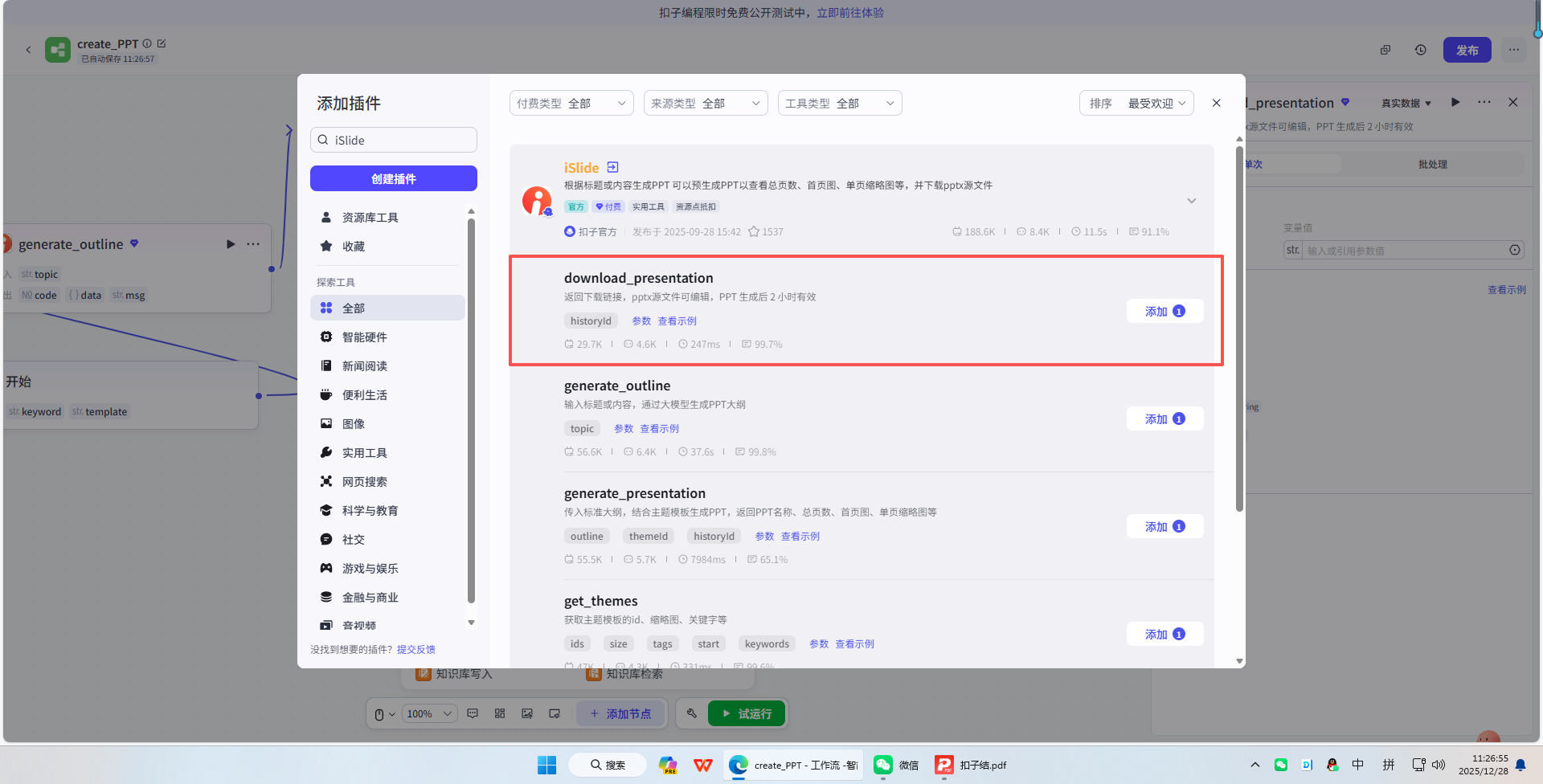The image size is (1543, 784).
Task: Open the run history clock icon
Action: 1421,50
